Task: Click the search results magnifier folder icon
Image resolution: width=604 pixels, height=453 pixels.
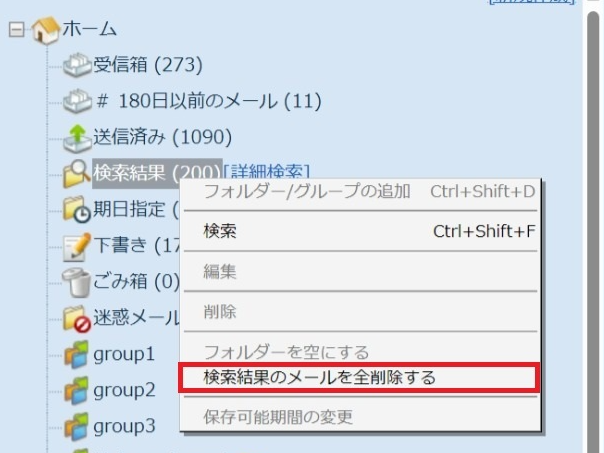Action: pyautogui.click(x=76, y=173)
